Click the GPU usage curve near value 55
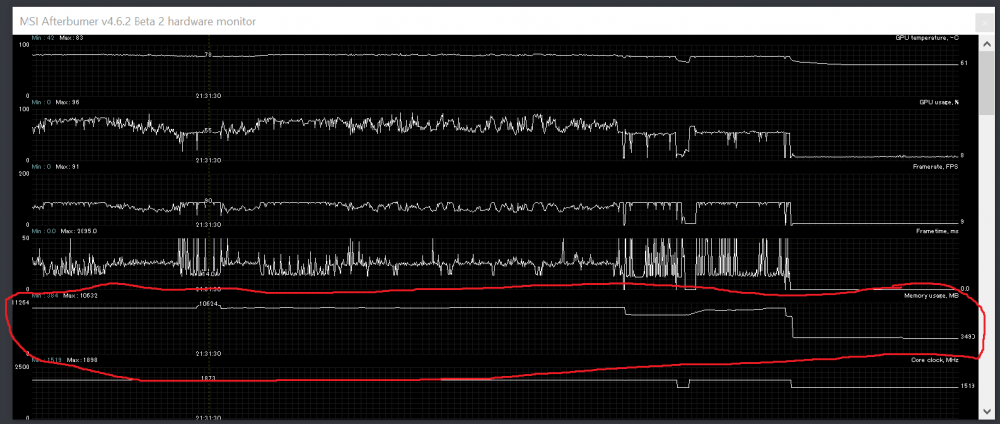 [x=208, y=130]
